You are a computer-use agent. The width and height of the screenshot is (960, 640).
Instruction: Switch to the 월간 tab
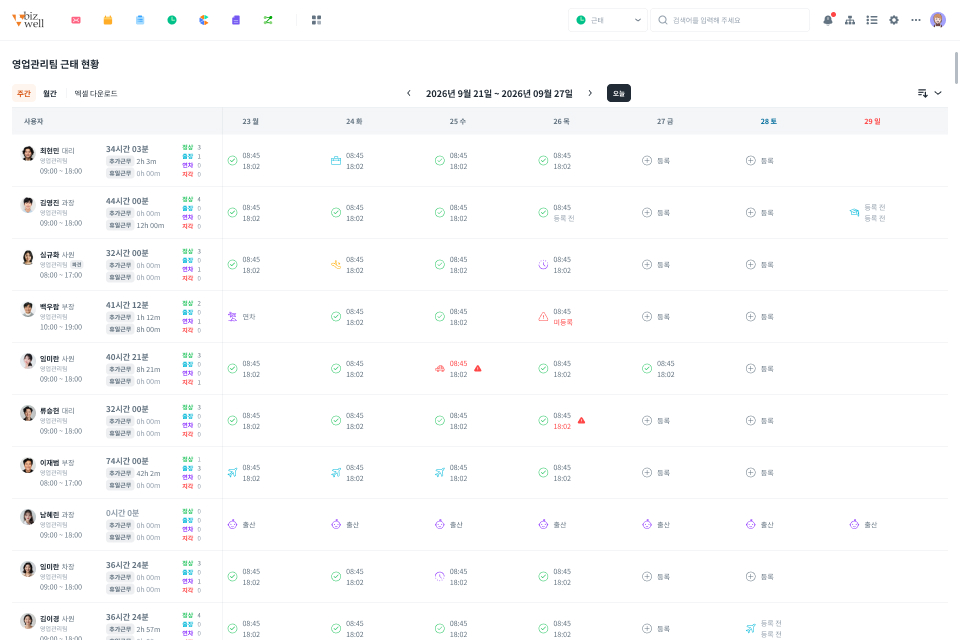point(50,93)
